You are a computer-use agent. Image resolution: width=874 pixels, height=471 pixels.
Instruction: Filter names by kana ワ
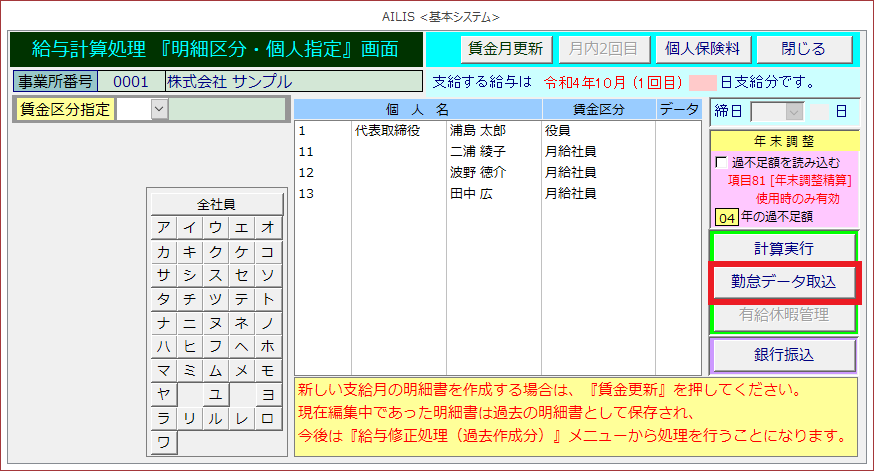[164, 441]
